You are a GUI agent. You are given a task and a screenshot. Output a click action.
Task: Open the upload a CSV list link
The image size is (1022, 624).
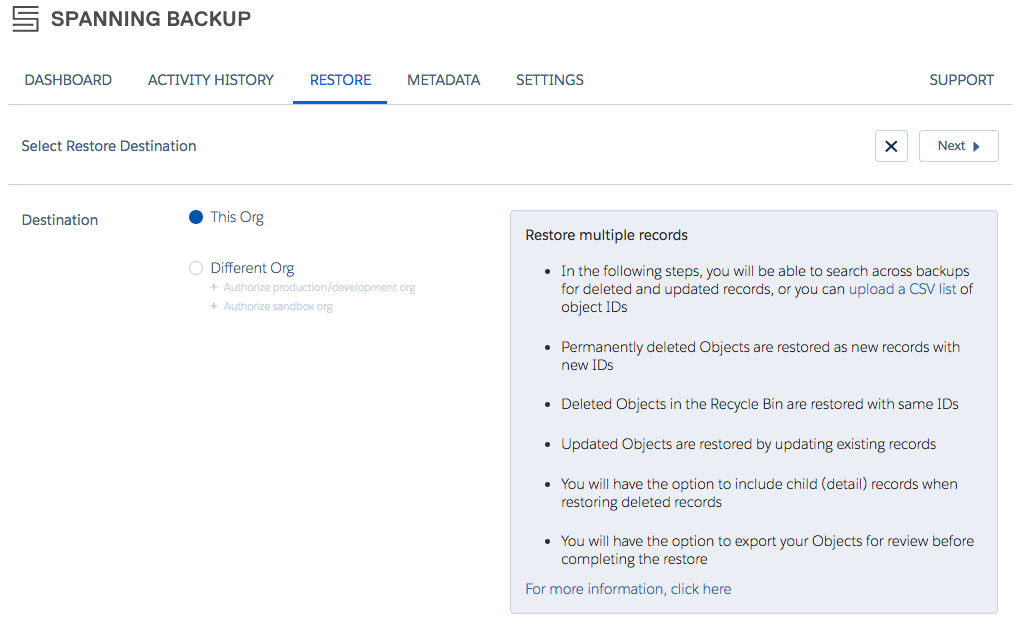tap(902, 289)
